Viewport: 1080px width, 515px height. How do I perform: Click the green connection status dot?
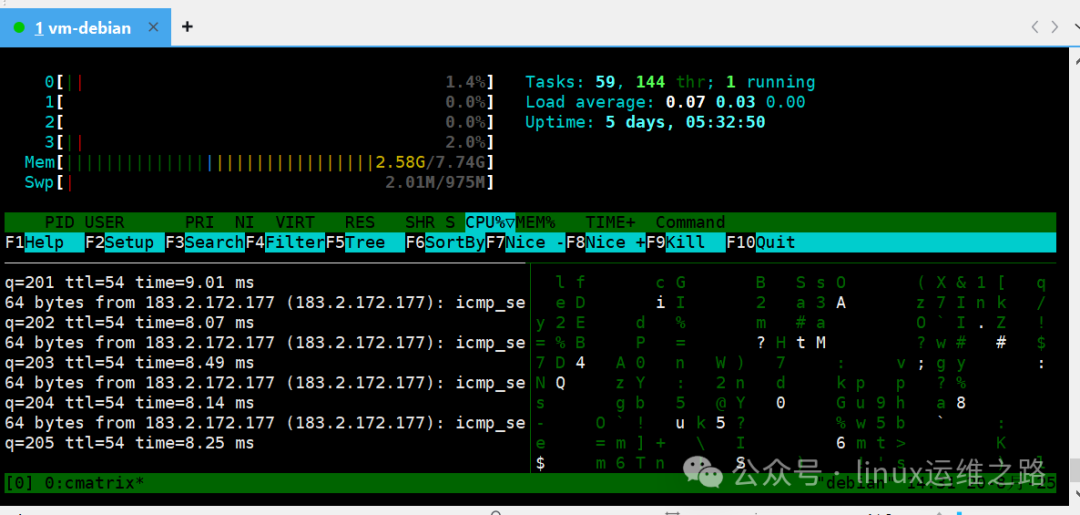19,28
